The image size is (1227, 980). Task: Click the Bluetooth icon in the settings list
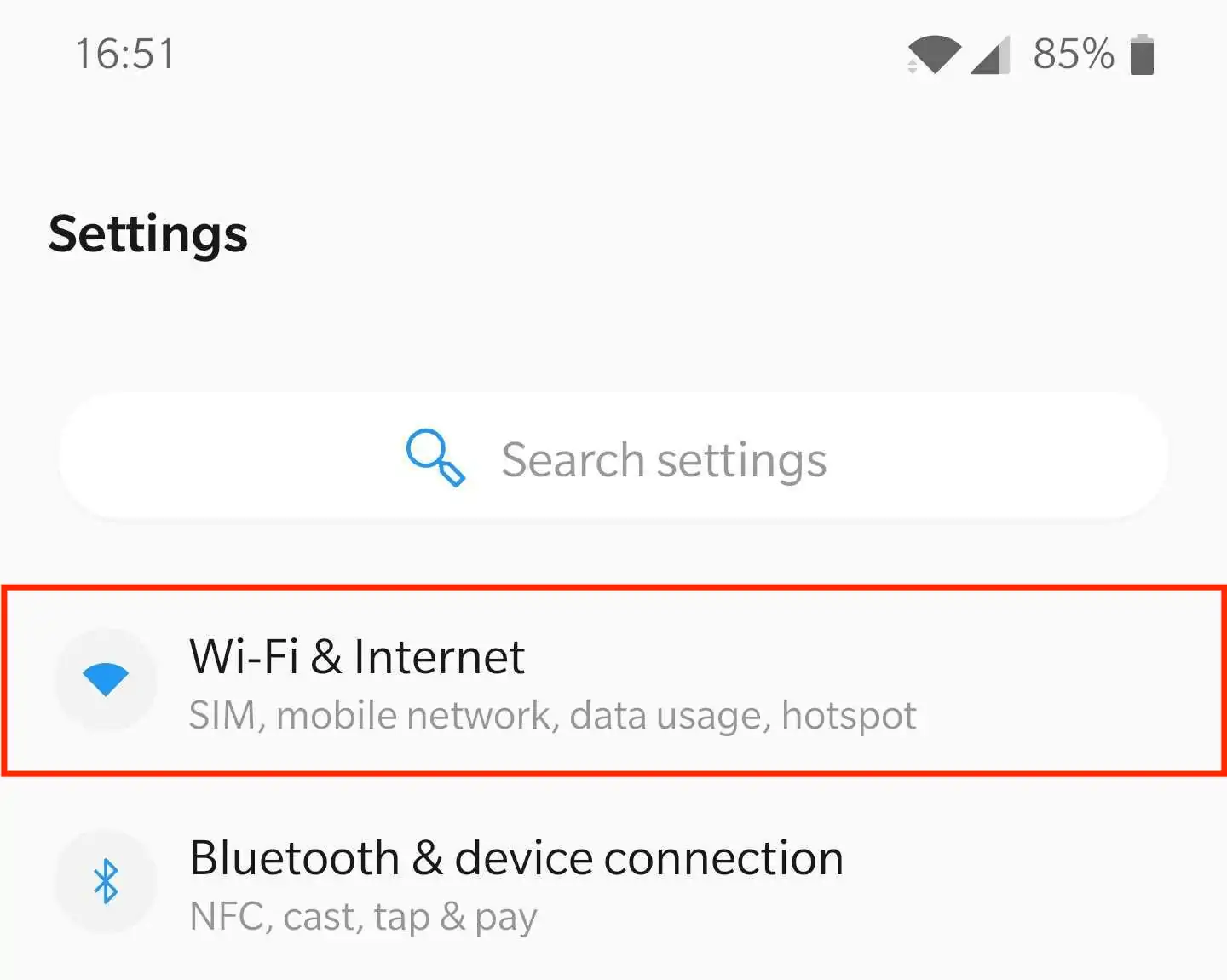[x=105, y=881]
